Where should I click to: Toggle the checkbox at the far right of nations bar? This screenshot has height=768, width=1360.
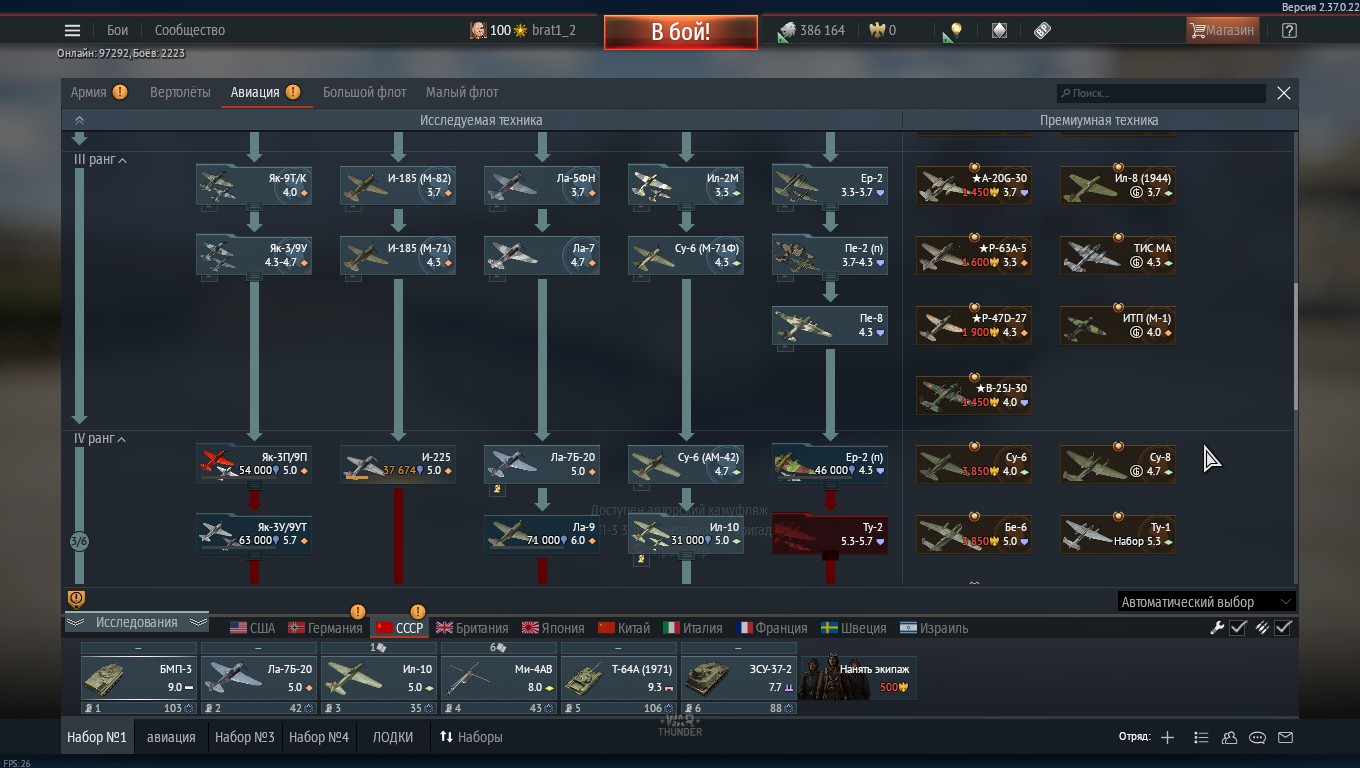pyautogui.click(x=1284, y=628)
